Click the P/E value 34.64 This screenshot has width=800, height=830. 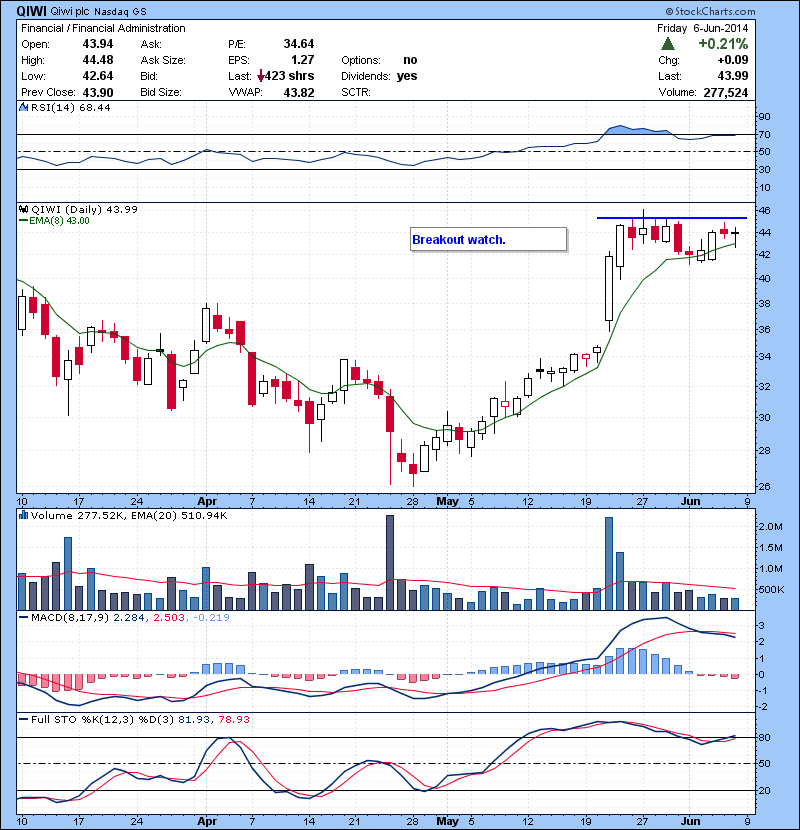pos(299,44)
